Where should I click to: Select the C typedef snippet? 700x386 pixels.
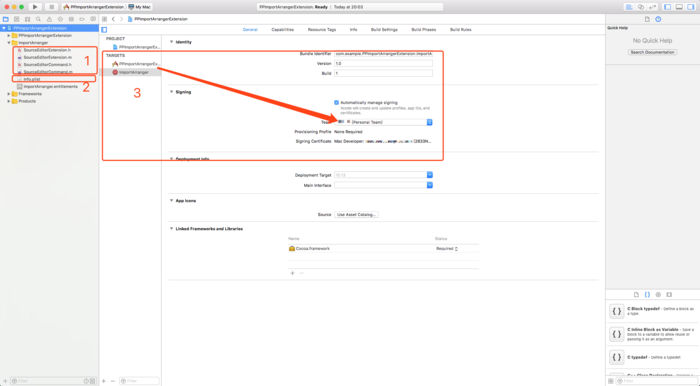[652, 357]
